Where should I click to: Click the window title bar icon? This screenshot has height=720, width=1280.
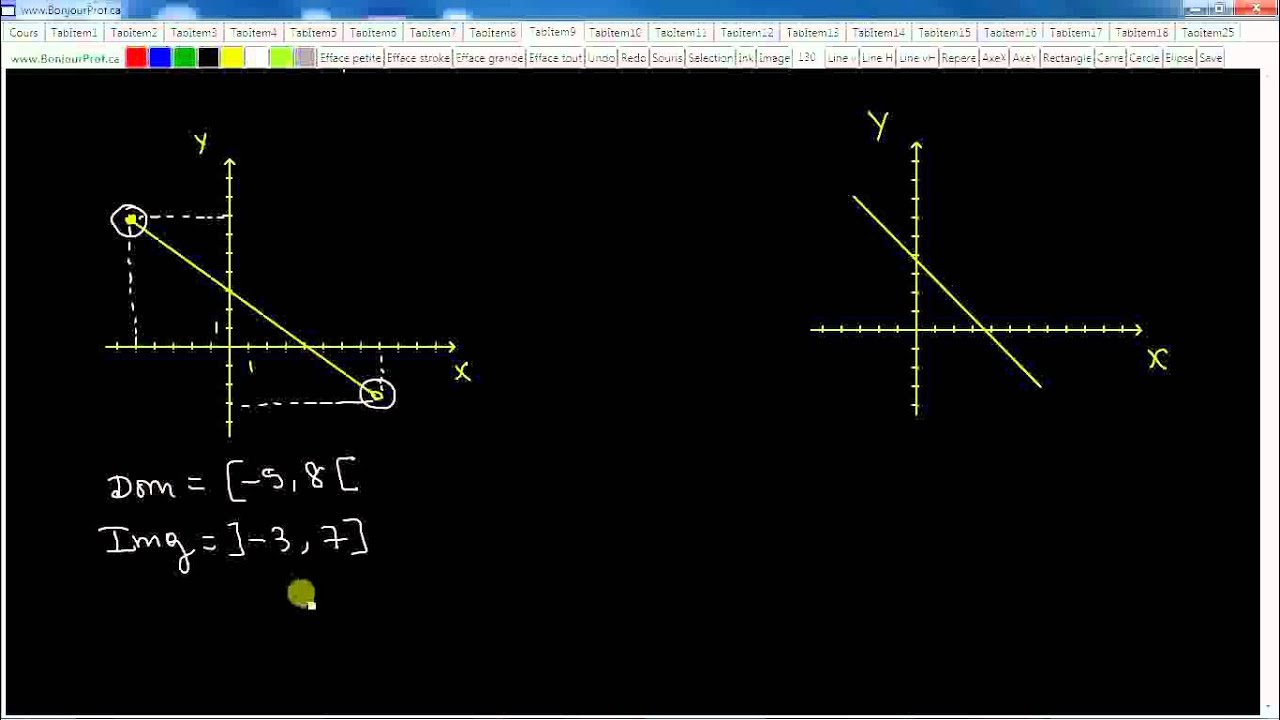click(x=8, y=9)
